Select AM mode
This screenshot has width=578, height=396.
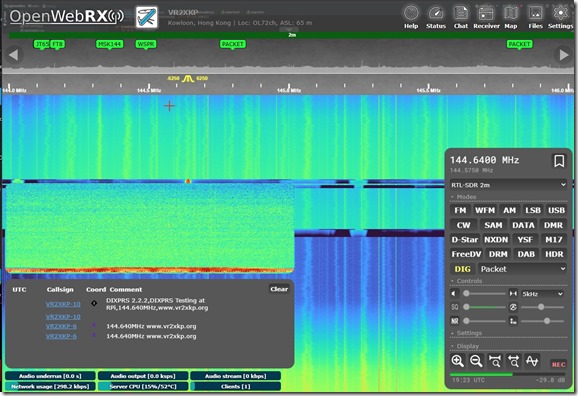click(x=509, y=210)
